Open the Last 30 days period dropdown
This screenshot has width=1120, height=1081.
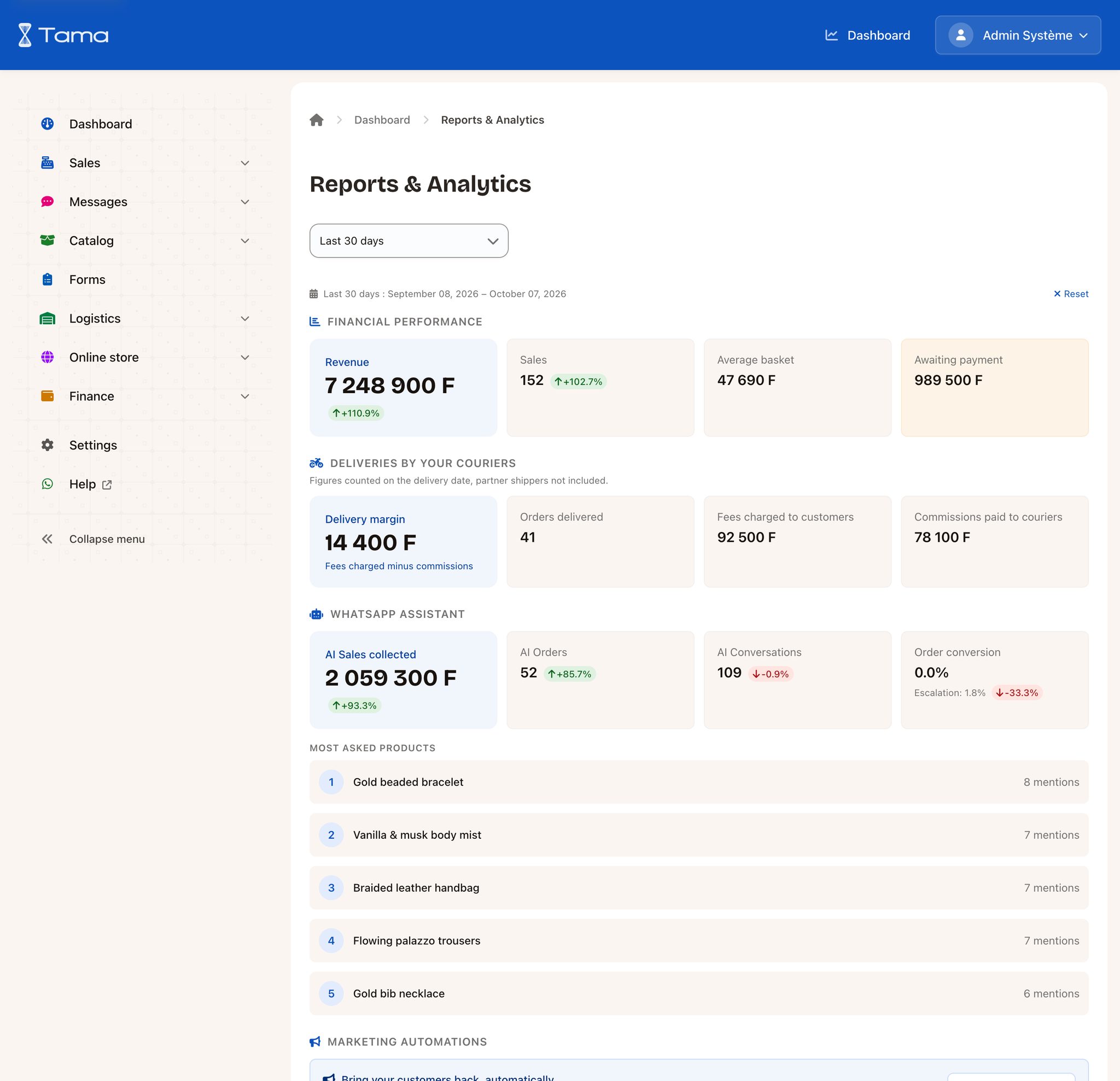(409, 241)
